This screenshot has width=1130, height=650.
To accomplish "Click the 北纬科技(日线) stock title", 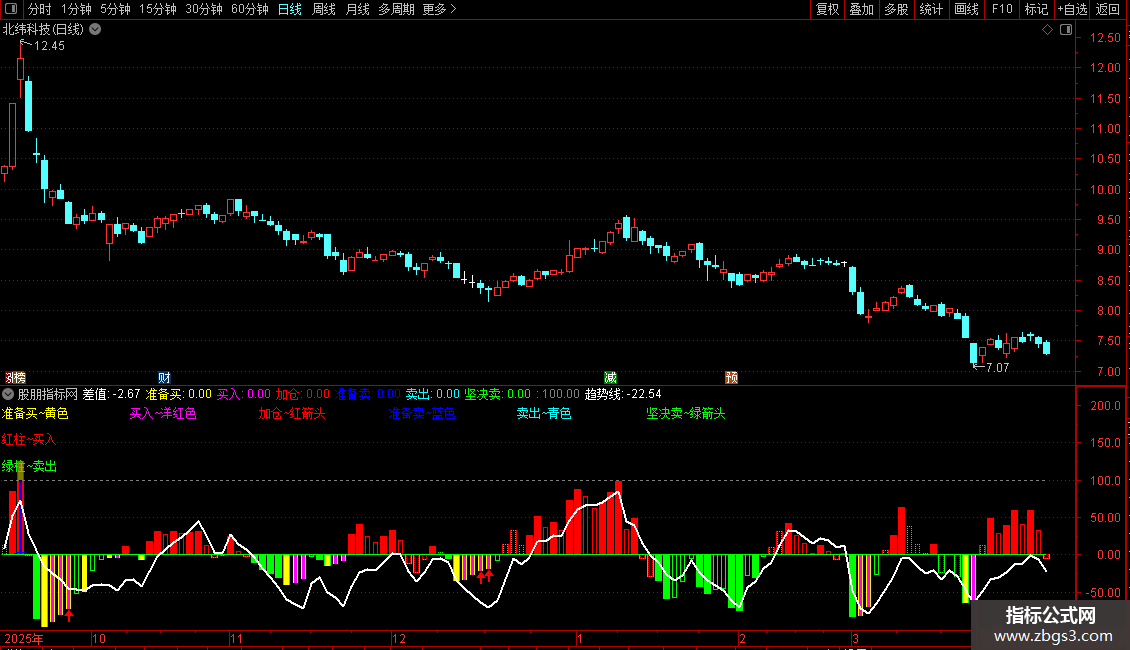I will click(43, 30).
